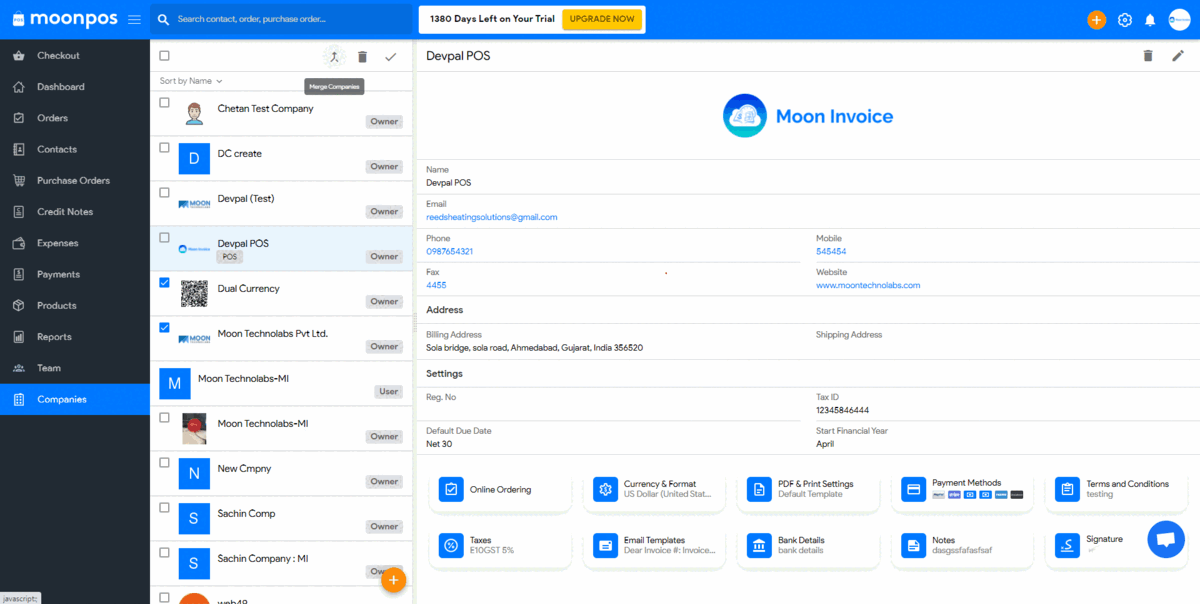Open Credit Notes in sidebar
1200x604 pixels.
[x=75, y=212]
